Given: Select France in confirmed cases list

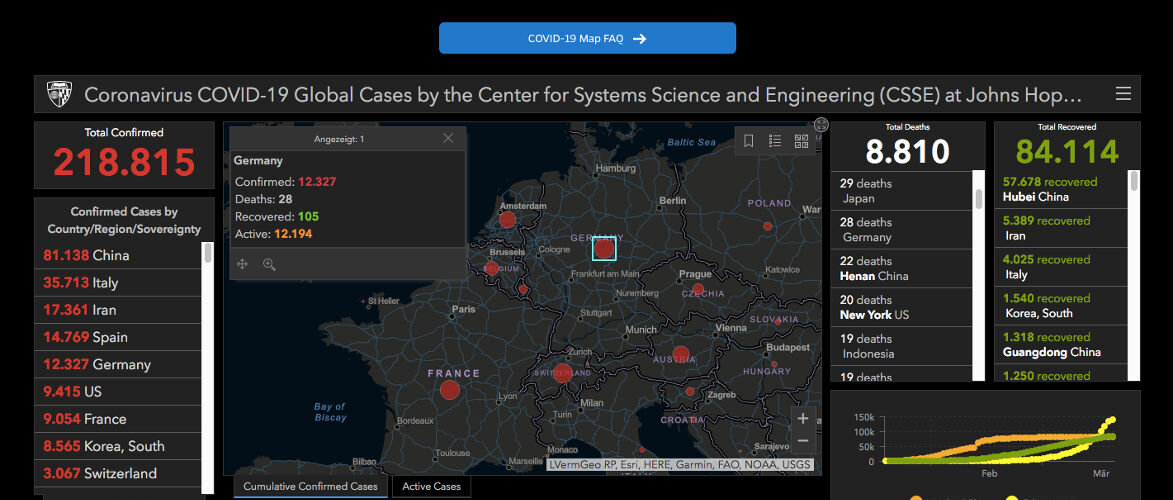Looking at the screenshot, I should point(117,419).
